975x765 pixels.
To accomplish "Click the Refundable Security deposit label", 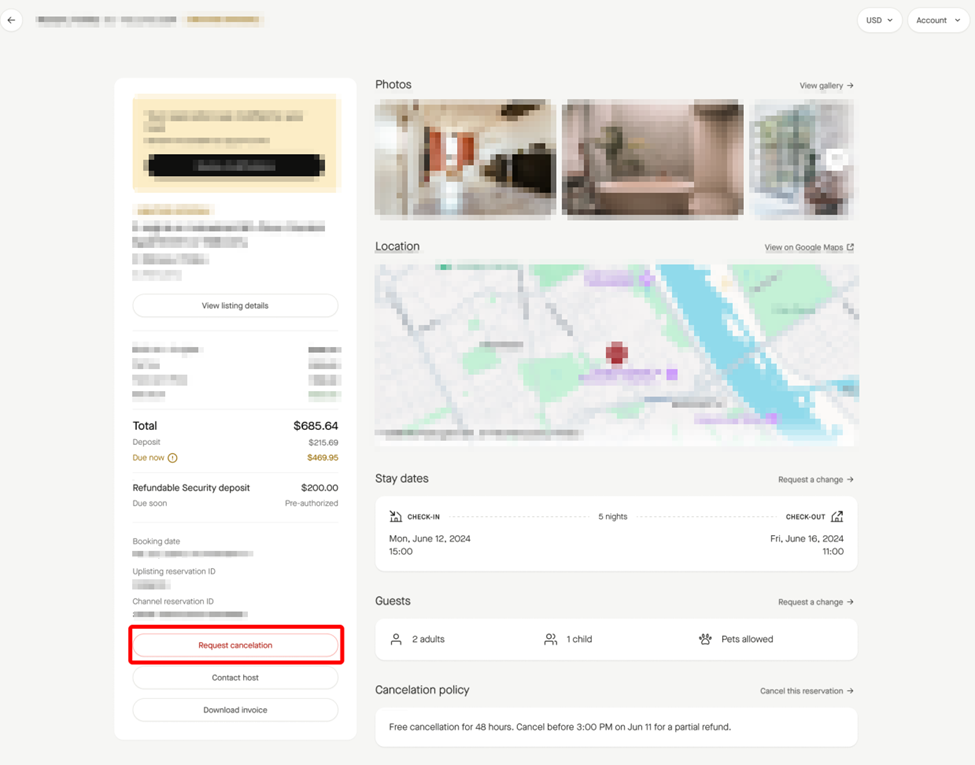I will pyautogui.click(x=191, y=488).
